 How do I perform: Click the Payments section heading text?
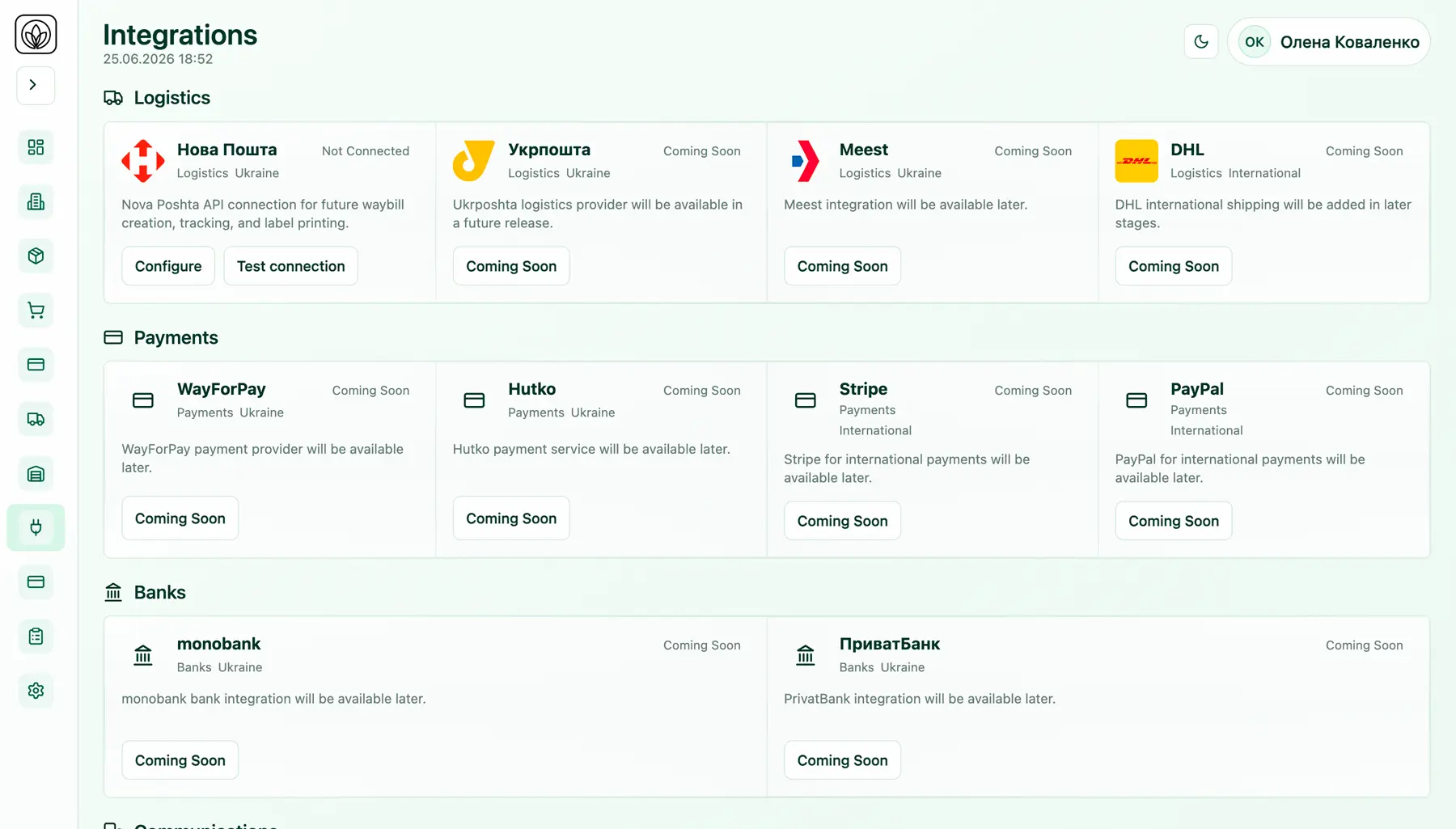(x=176, y=337)
